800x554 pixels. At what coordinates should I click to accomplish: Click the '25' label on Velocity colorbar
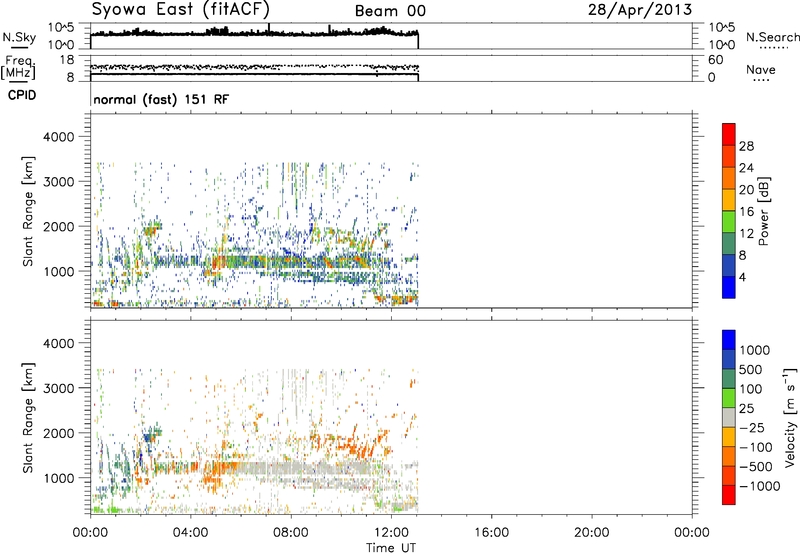pos(746,409)
